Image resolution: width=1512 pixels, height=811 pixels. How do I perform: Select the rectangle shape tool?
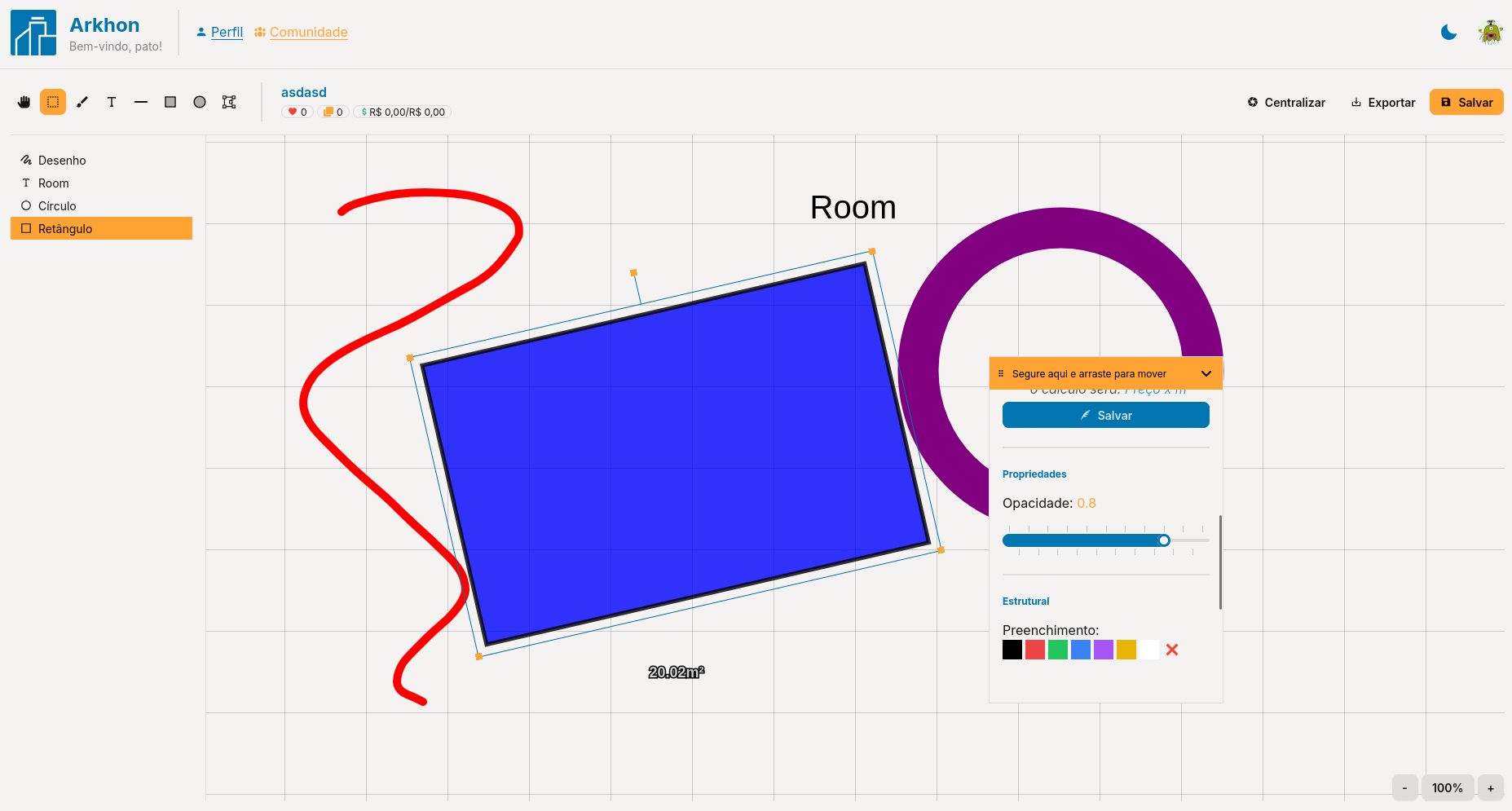[170, 102]
